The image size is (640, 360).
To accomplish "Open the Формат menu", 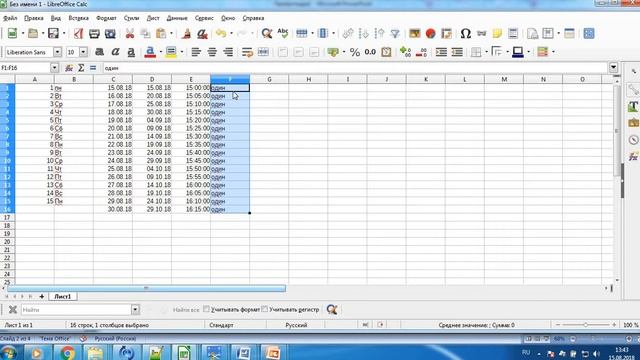I will (106, 18).
